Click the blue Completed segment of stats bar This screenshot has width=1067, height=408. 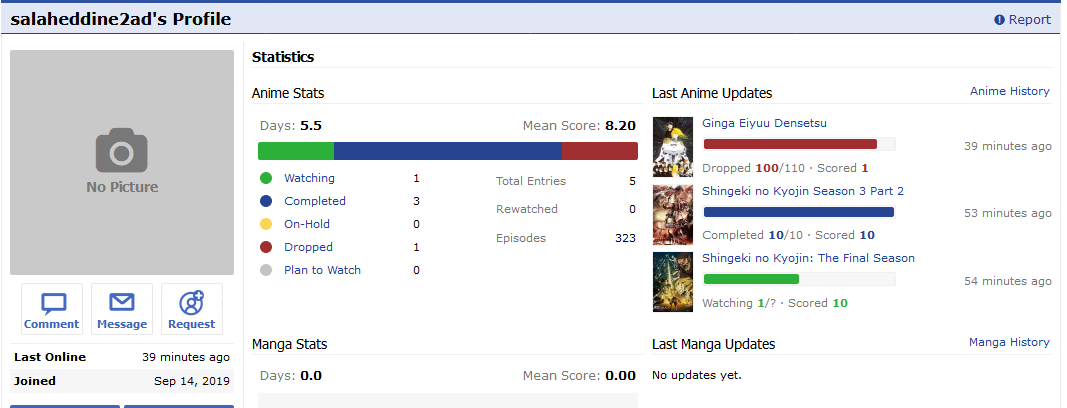coord(447,151)
